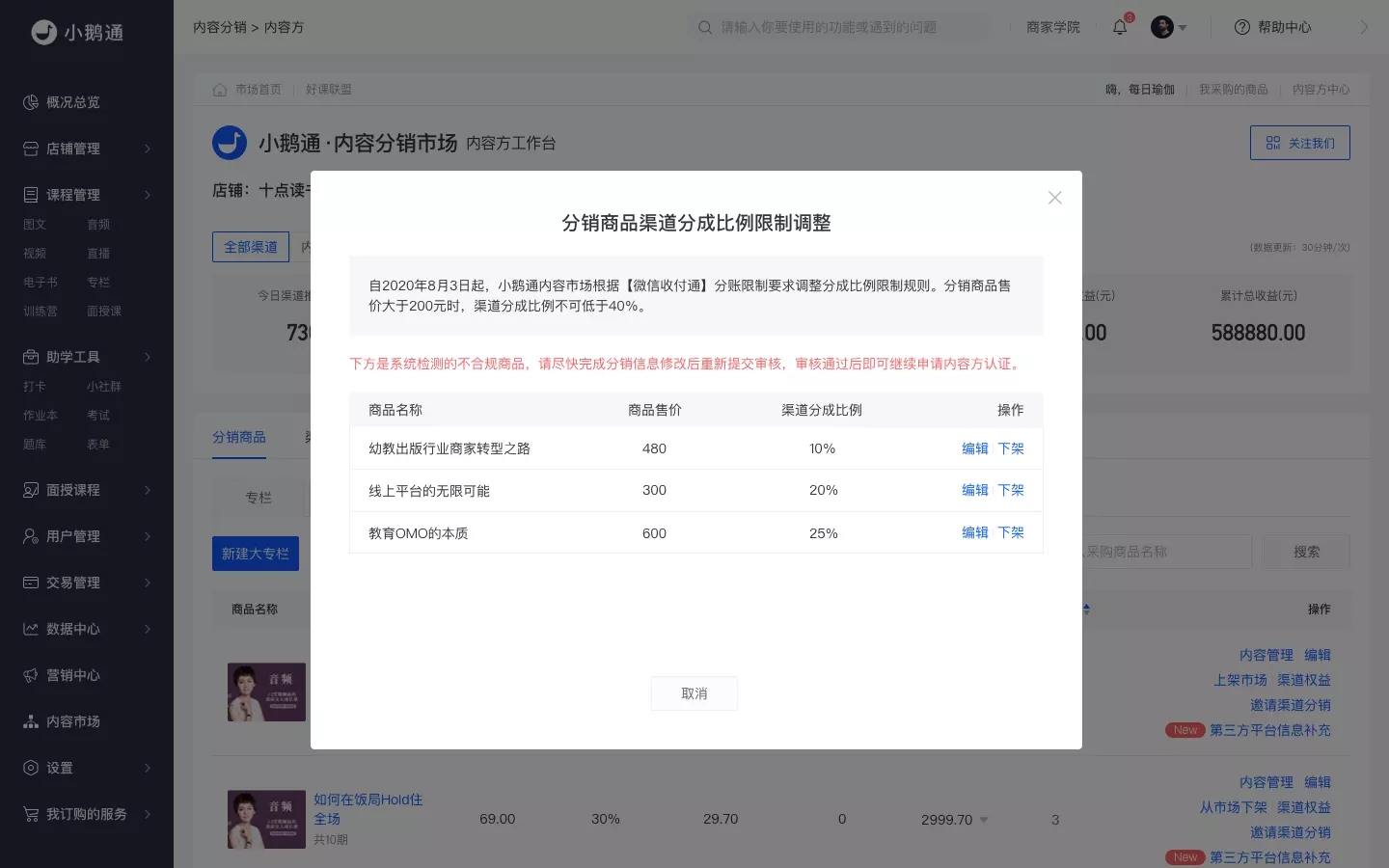
Task: Select the 专栏 filter tab
Action: (x=259, y=498)
